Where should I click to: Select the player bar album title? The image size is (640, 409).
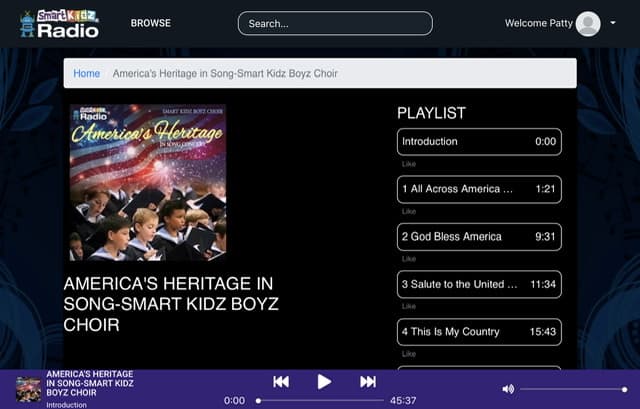tap(90, 383)
